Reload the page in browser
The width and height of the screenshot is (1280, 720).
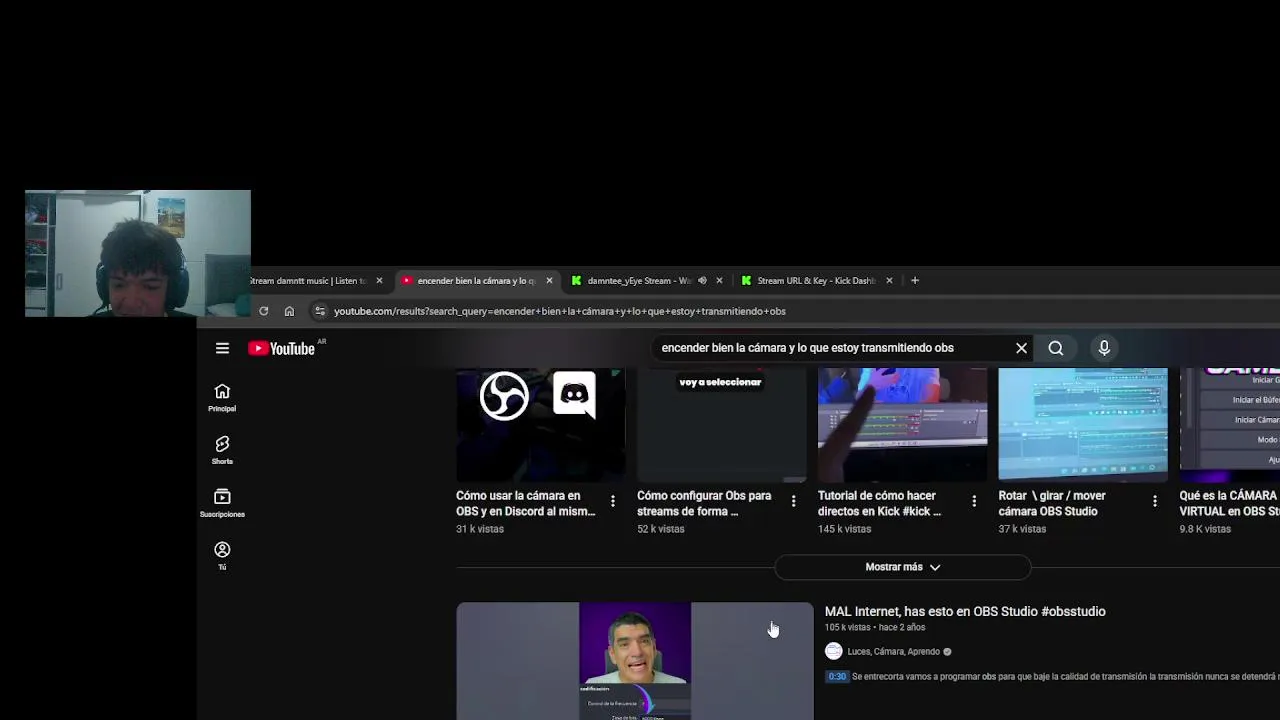pos(263,311)
